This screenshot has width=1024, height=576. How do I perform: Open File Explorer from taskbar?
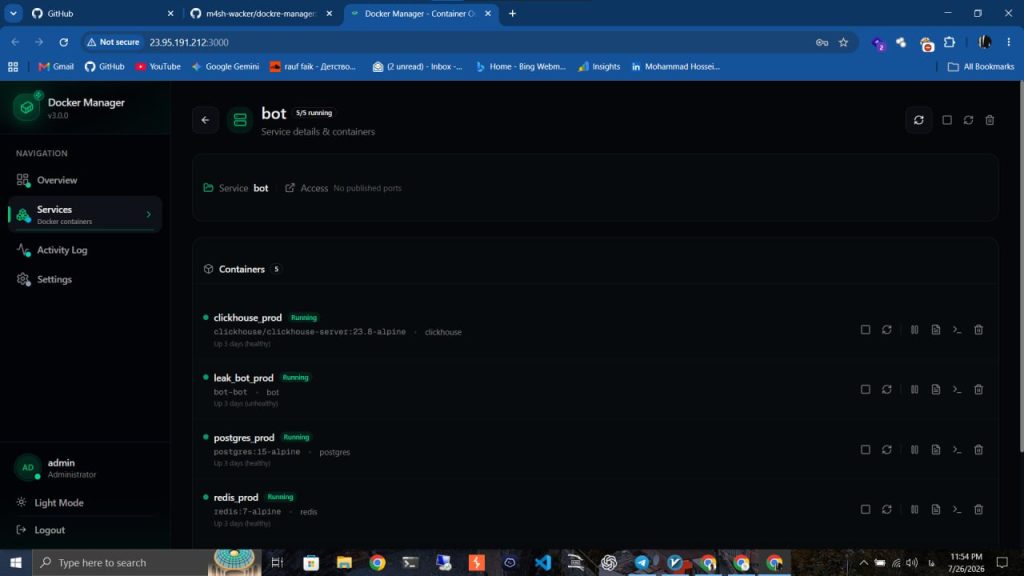344,562
